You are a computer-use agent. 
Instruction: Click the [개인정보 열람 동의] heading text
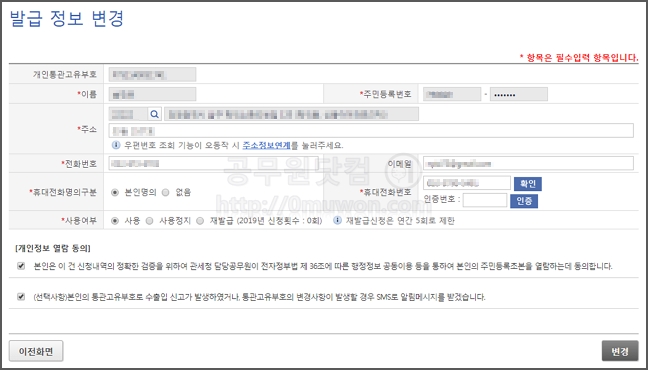pyautogui.click(x=53, y=248)
